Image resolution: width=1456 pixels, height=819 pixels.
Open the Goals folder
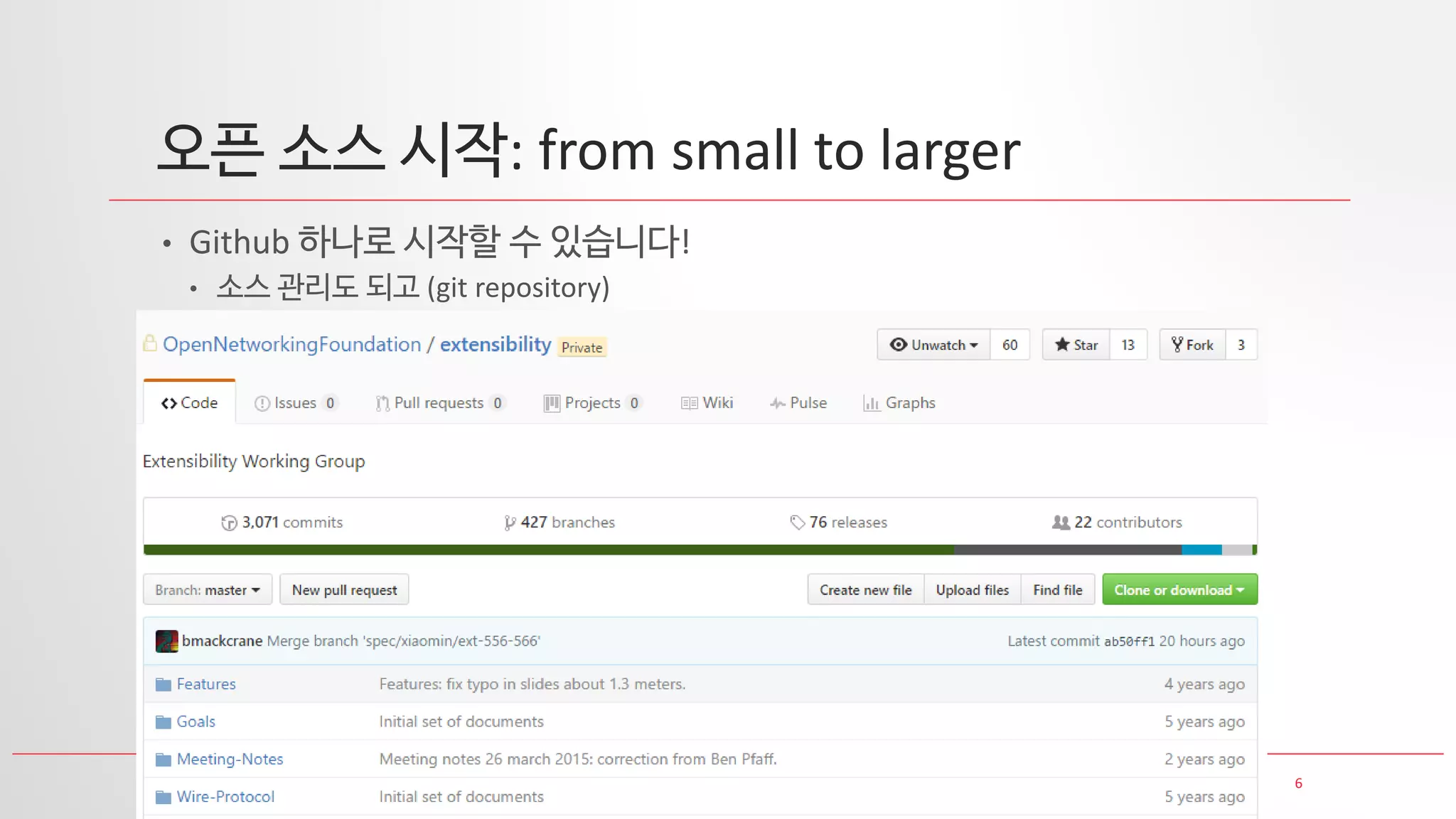[x=196, y=722]
